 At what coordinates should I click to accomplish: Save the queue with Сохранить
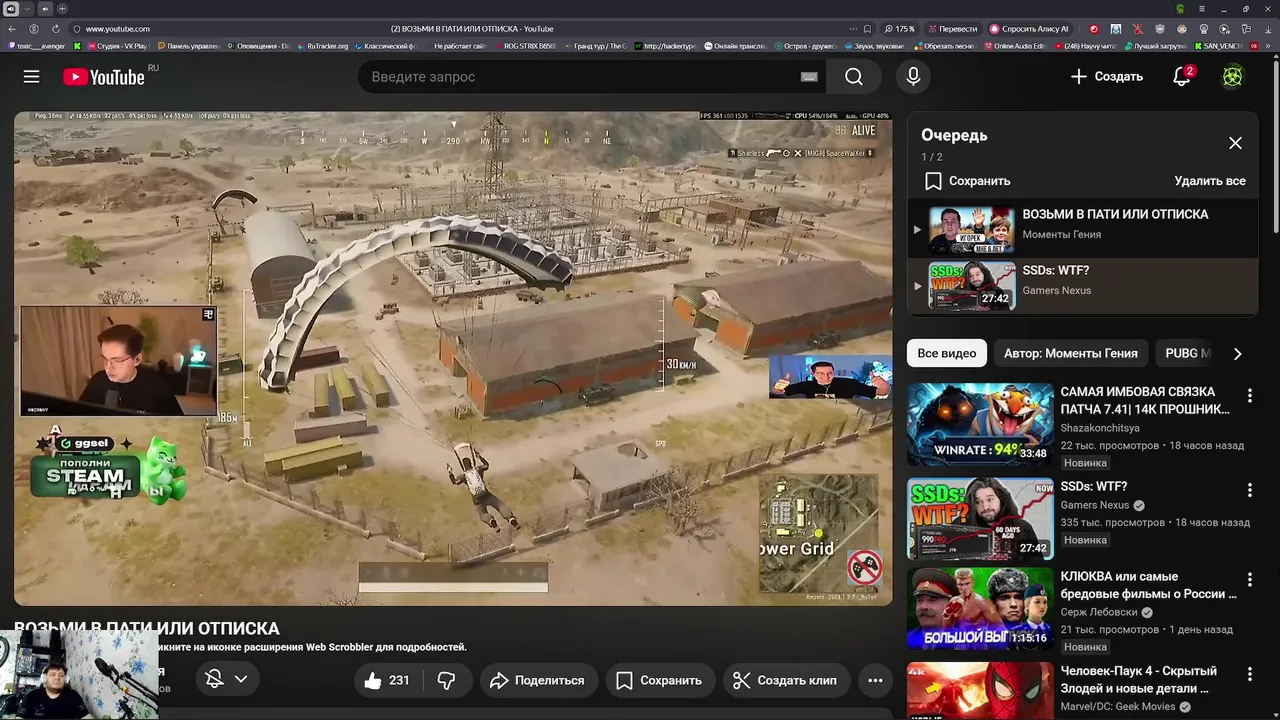click(967, 181)
